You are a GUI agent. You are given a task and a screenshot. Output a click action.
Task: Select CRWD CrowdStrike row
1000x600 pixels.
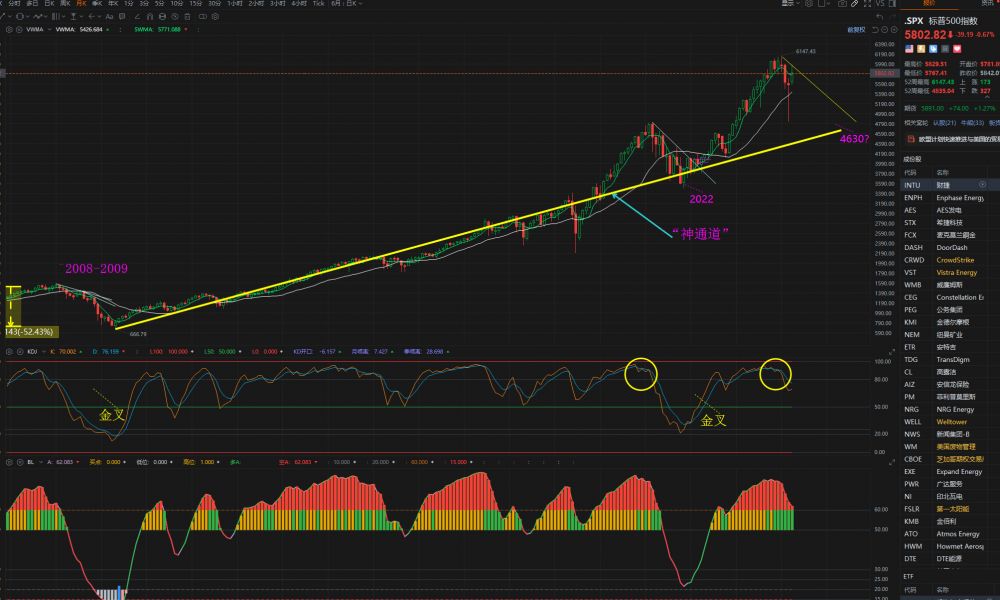950,260
